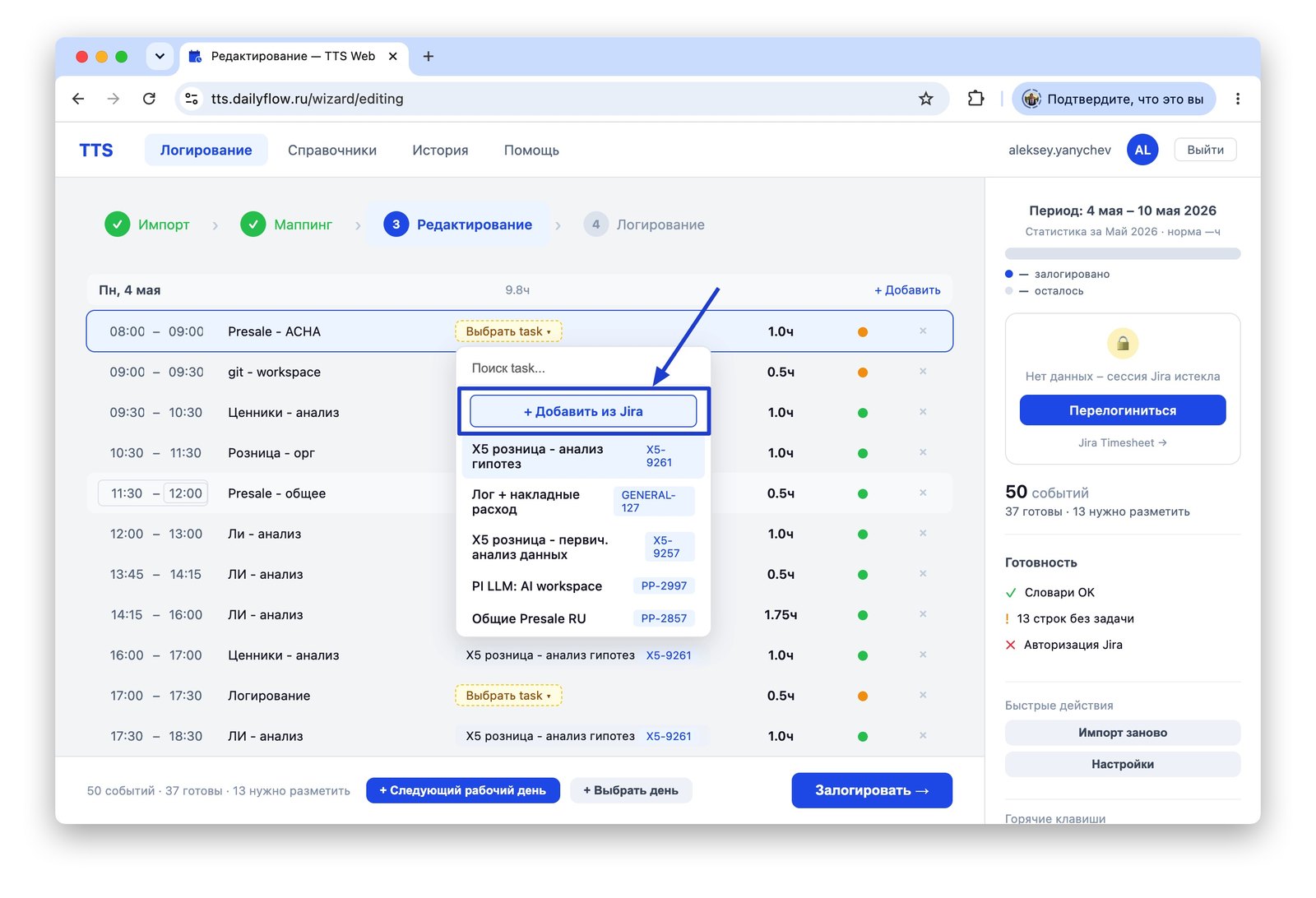Viewport: 1316px width, 898px height.
Task: Delete the 13:45 ЛИ - анализ row
Action: tap(923, 573)
